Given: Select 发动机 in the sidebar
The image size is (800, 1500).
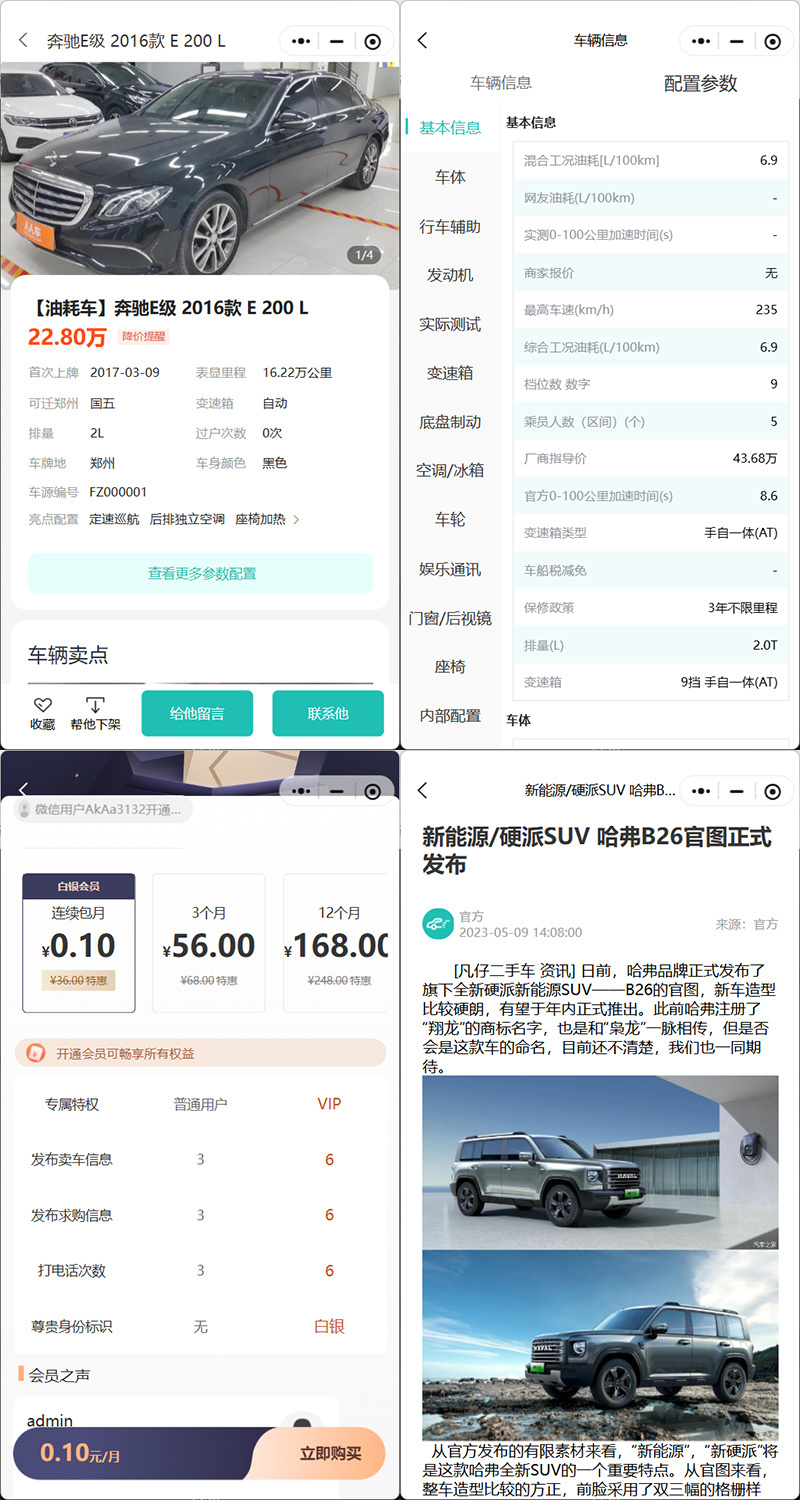Looking at the screenshot, I should pos(450,275).
